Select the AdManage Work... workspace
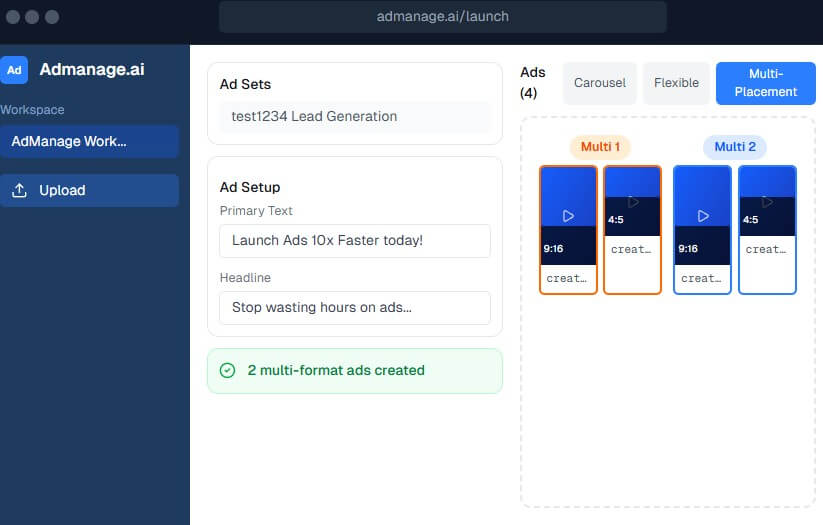 click(x=89, y=141)
